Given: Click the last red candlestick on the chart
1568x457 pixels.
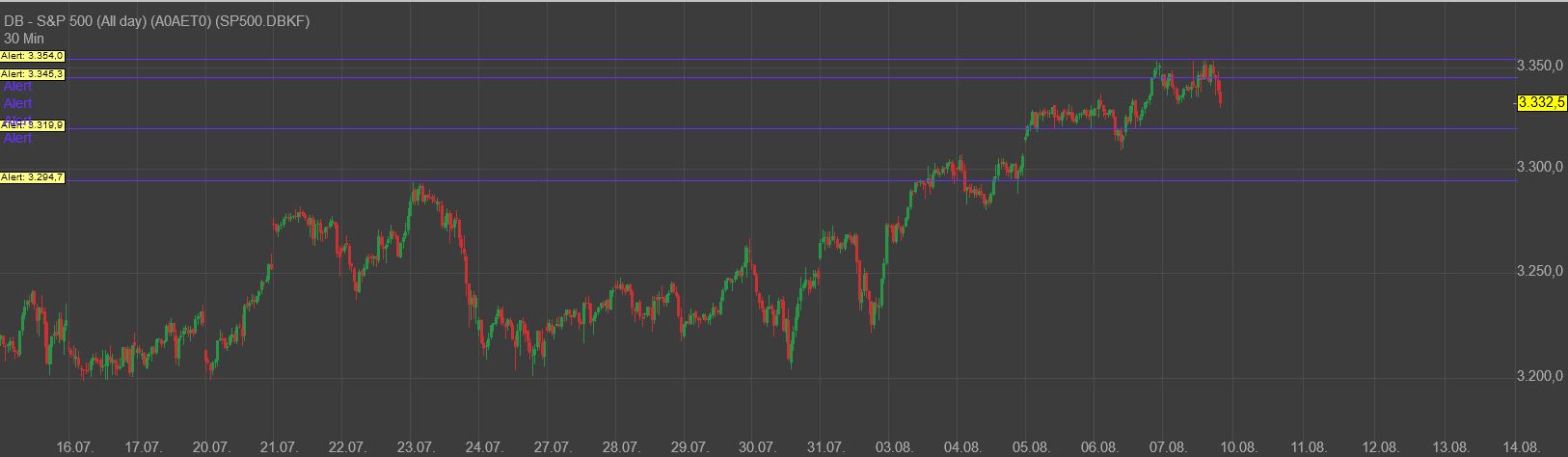Looking at the screenshot, I should coord(1221,94).
